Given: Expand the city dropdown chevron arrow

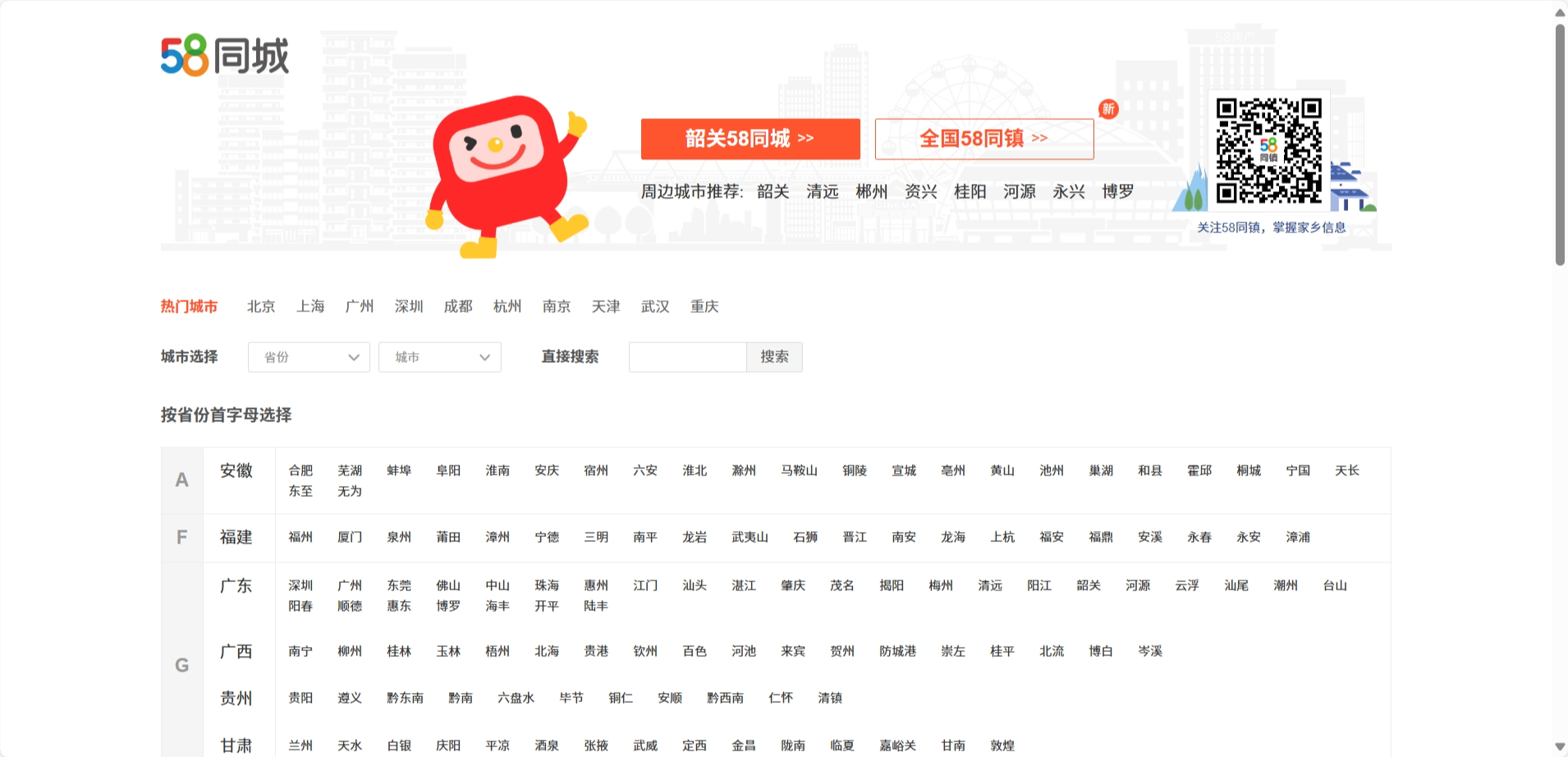Looking at the screenshot, I should click(x=485, y=356).
